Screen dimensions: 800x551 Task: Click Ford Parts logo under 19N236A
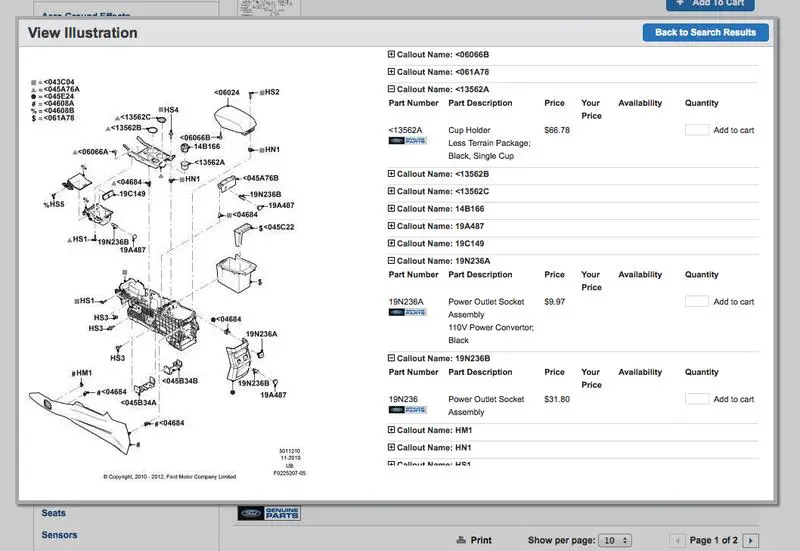pyautogui.click(x=407, y=312)
